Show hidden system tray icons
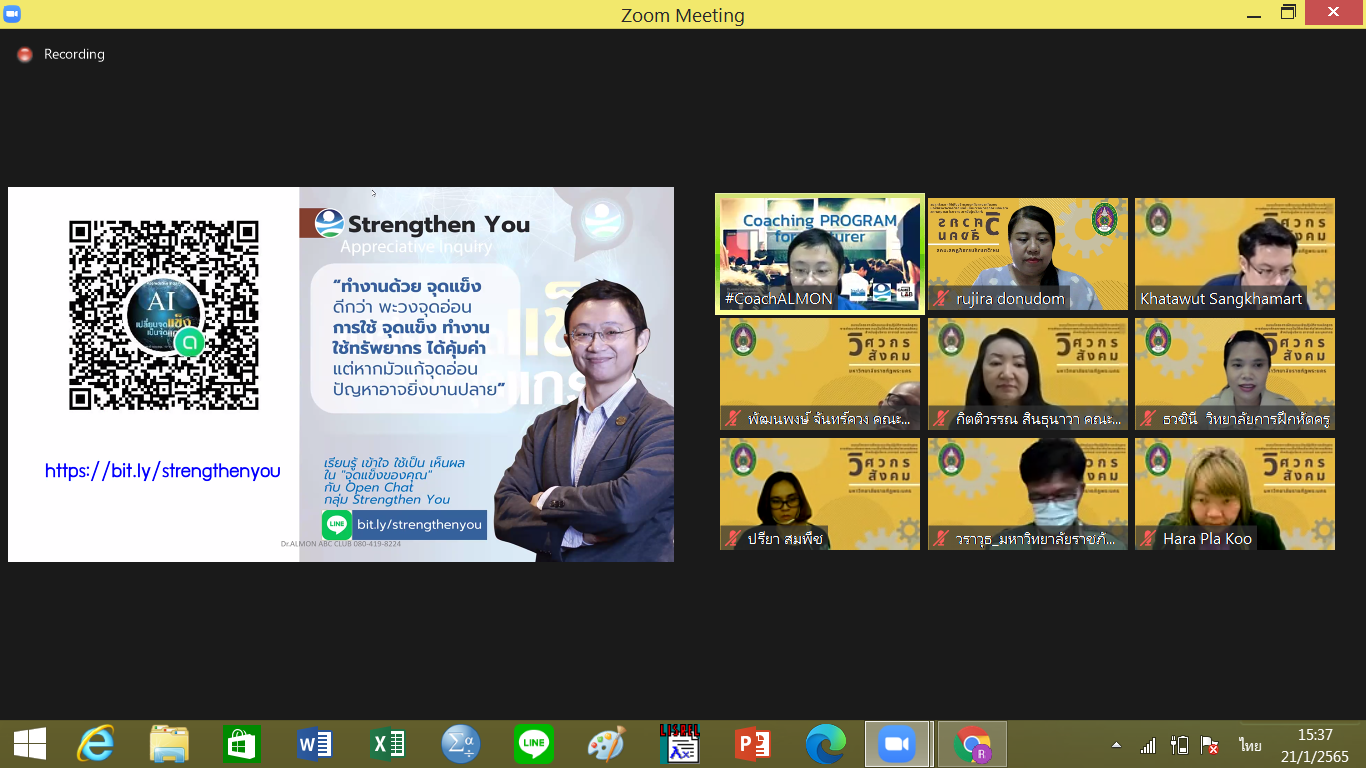The height and width of the screenshot is (768, 1366). (1116, 745)
